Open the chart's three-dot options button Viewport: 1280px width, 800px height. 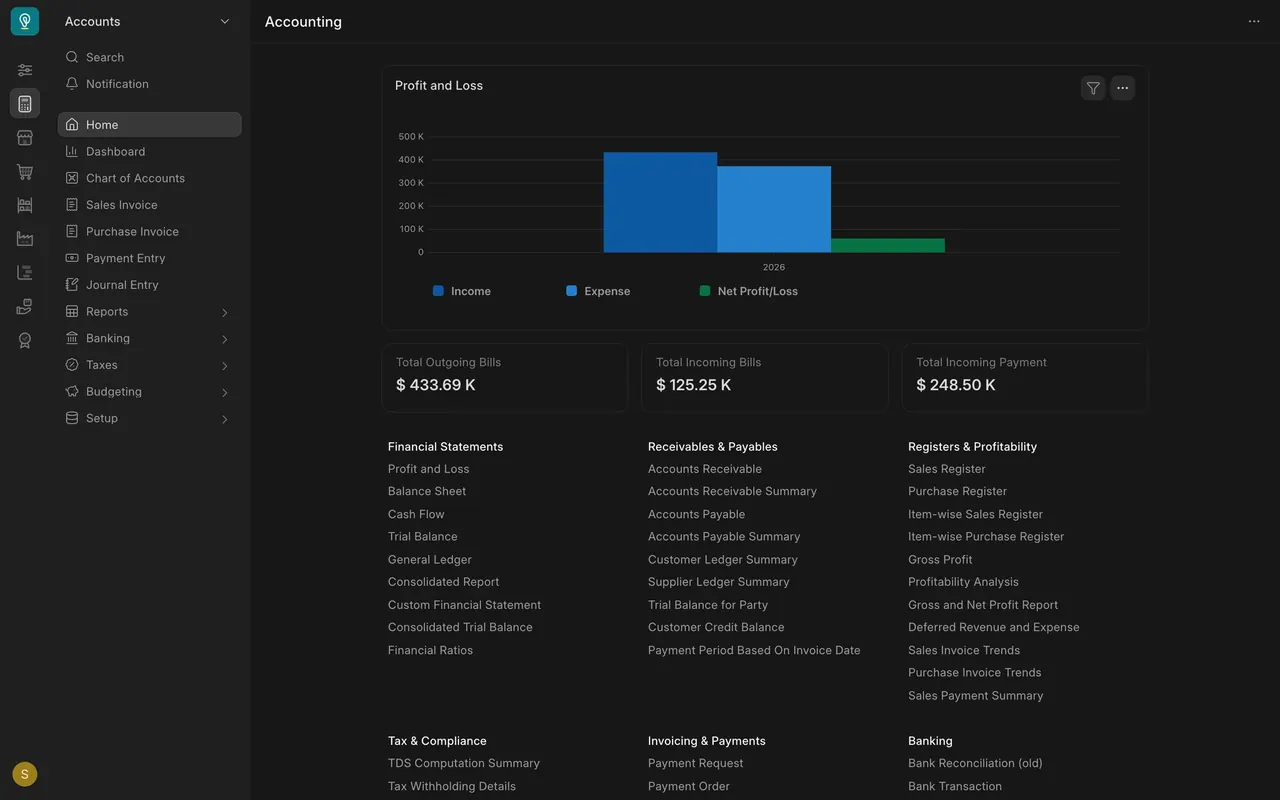point(1123,88)
